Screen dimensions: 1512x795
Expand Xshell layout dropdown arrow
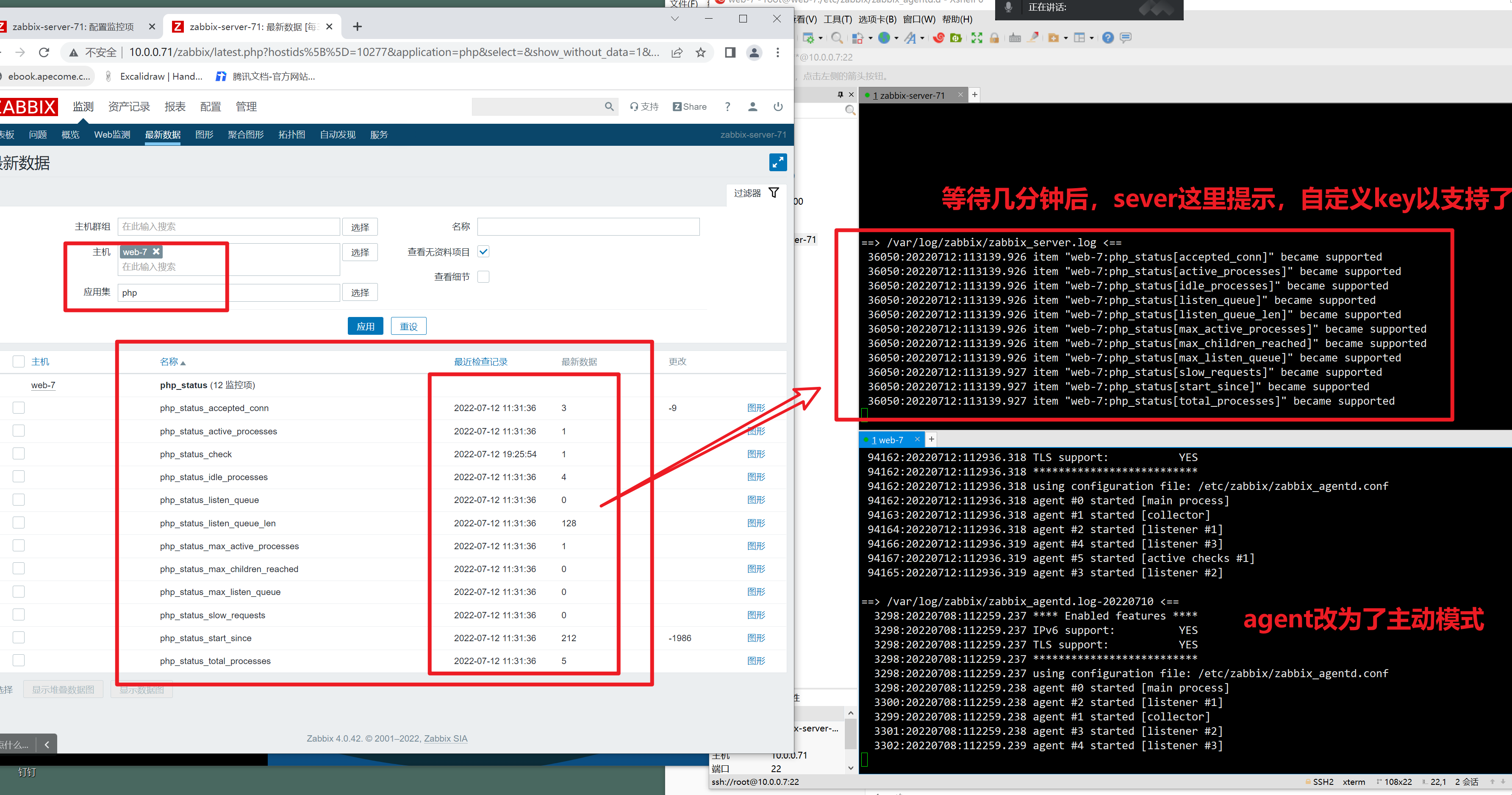pos(1091,38)
